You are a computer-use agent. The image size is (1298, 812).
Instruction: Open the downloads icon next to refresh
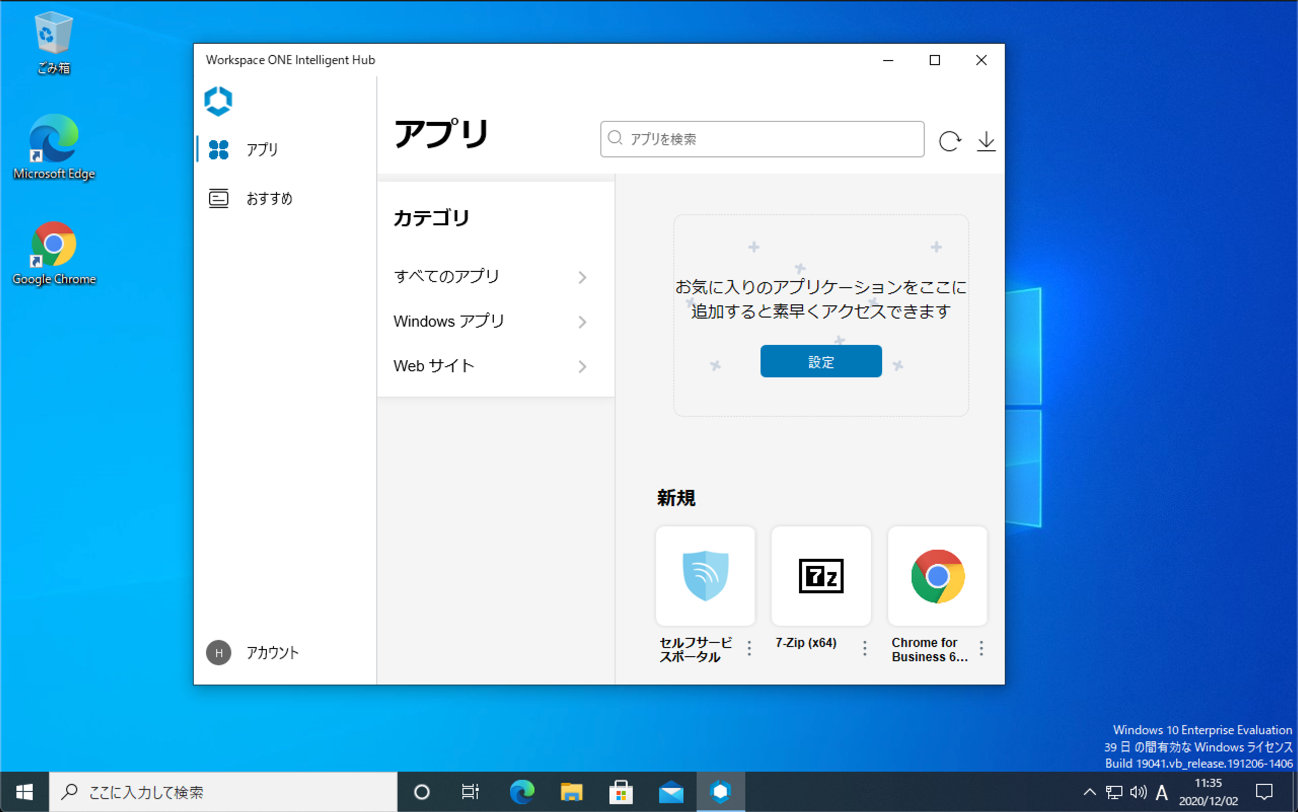tap(986, 141)
